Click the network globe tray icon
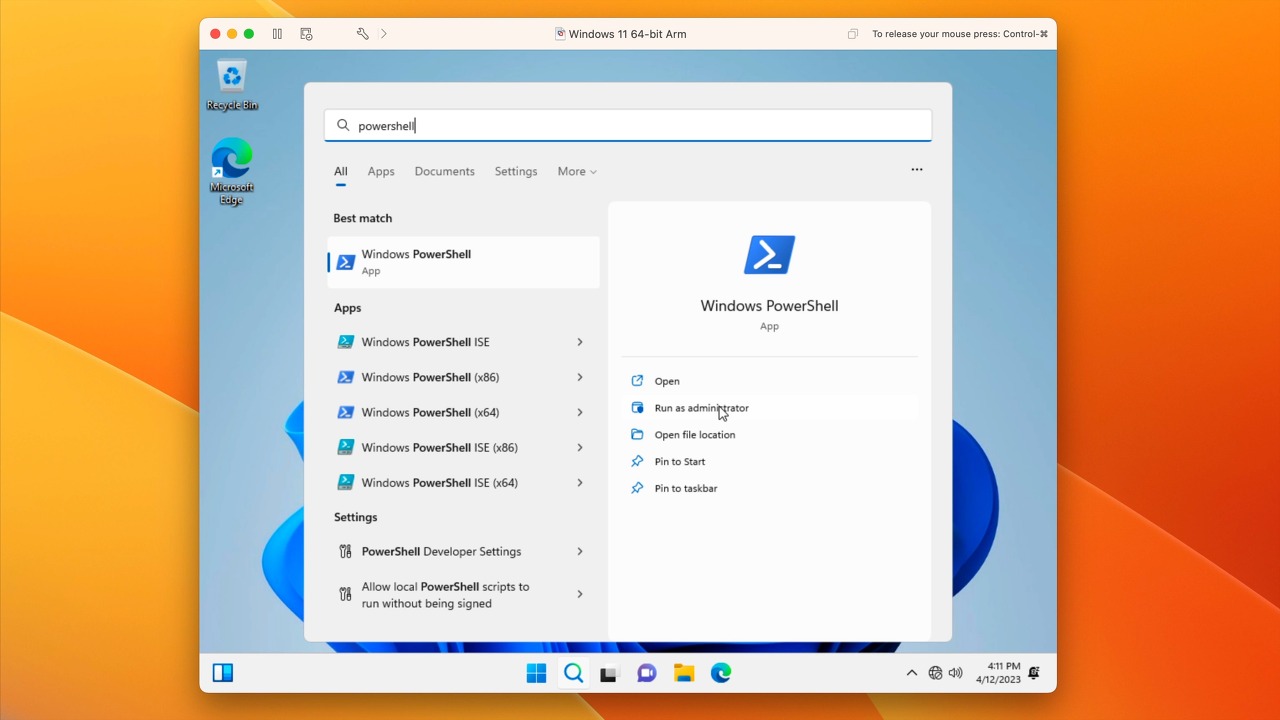This screenshot has height=720, width=1280. [935, 673]
